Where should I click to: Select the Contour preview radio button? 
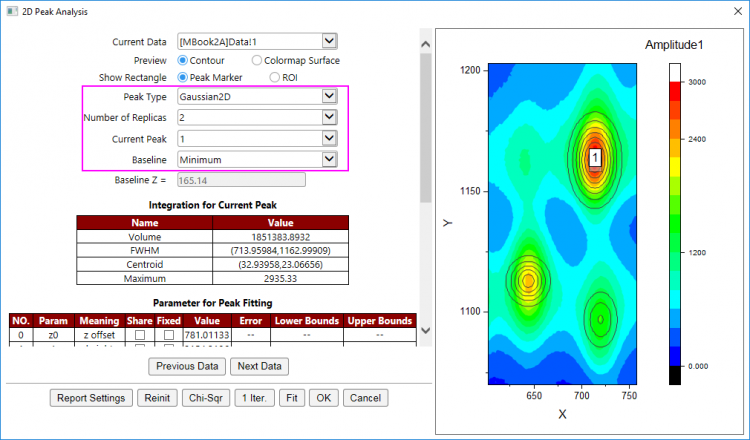(182, 60)
